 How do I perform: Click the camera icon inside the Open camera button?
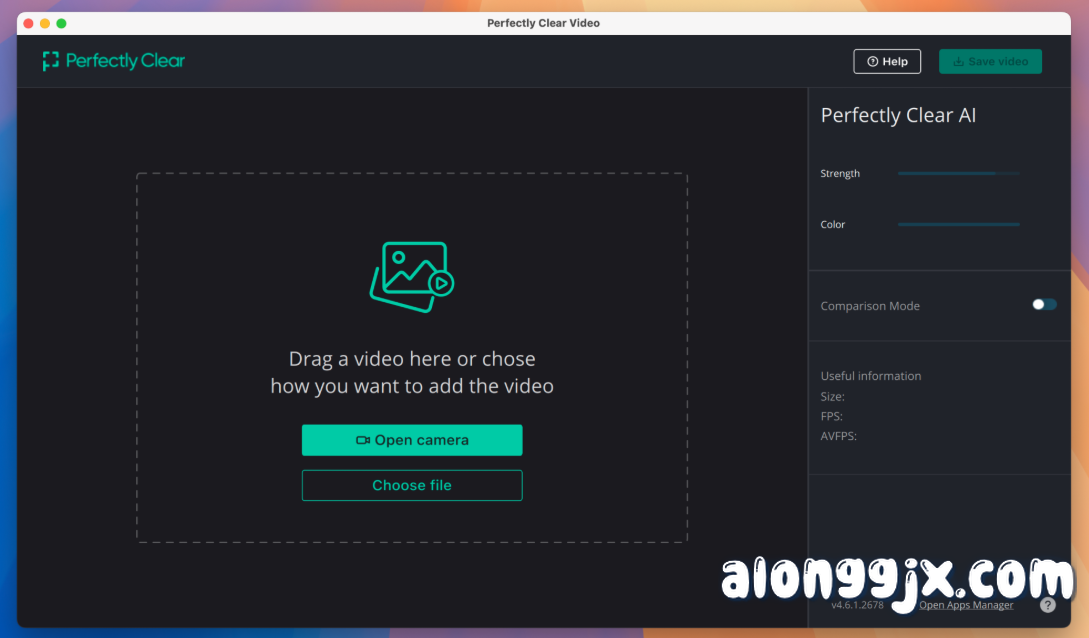click(x=363, y=439)
